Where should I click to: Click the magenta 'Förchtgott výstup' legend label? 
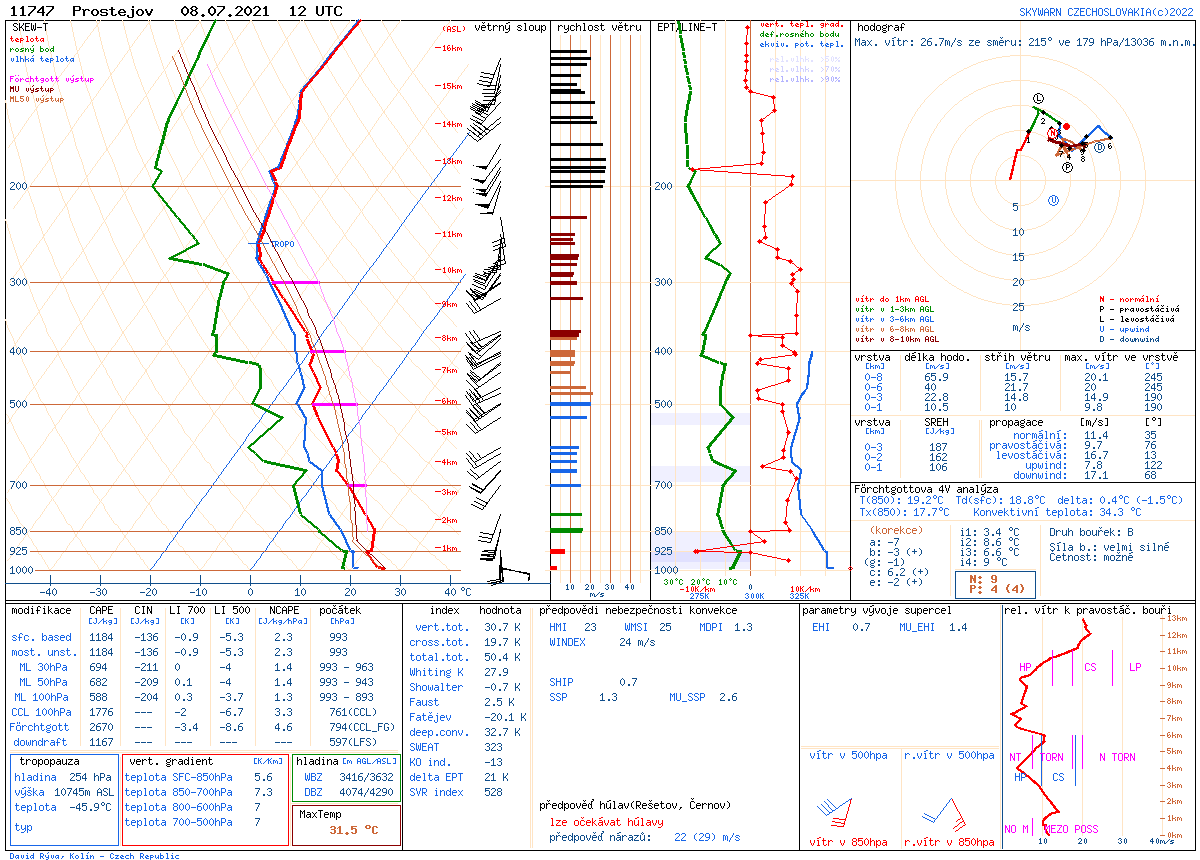pos(52,79)
